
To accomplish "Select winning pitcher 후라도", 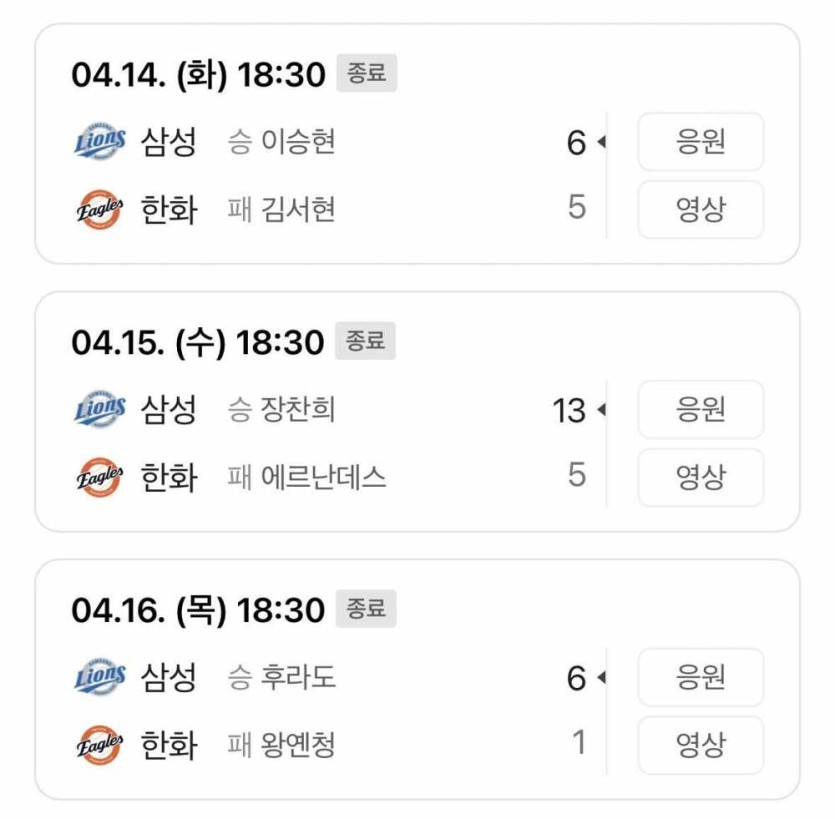I will tap(297, 678).
